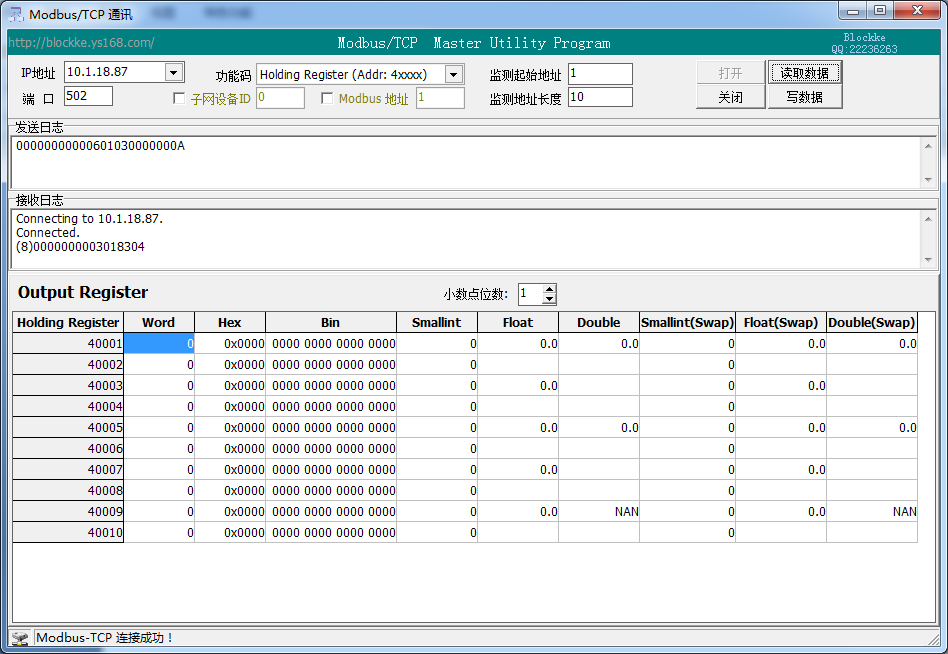Click the 端口 port input field
Viewport: 948px width, 654px height.
click(x=88, y=96)
